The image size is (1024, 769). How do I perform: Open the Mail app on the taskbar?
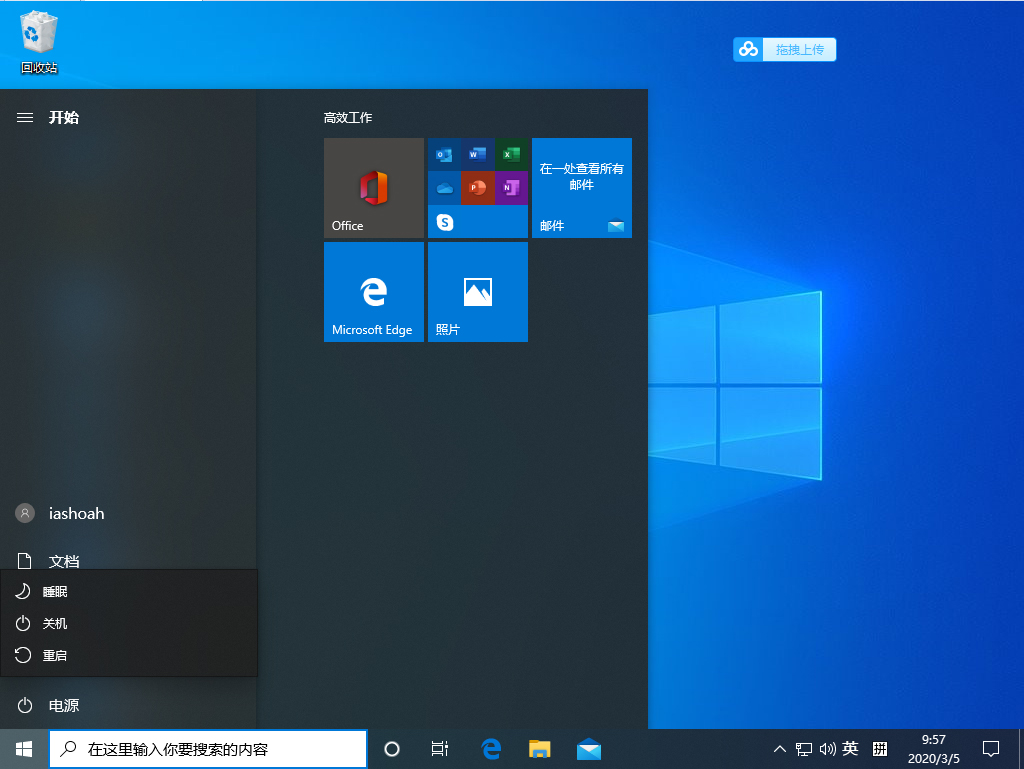tap(589, 748)
